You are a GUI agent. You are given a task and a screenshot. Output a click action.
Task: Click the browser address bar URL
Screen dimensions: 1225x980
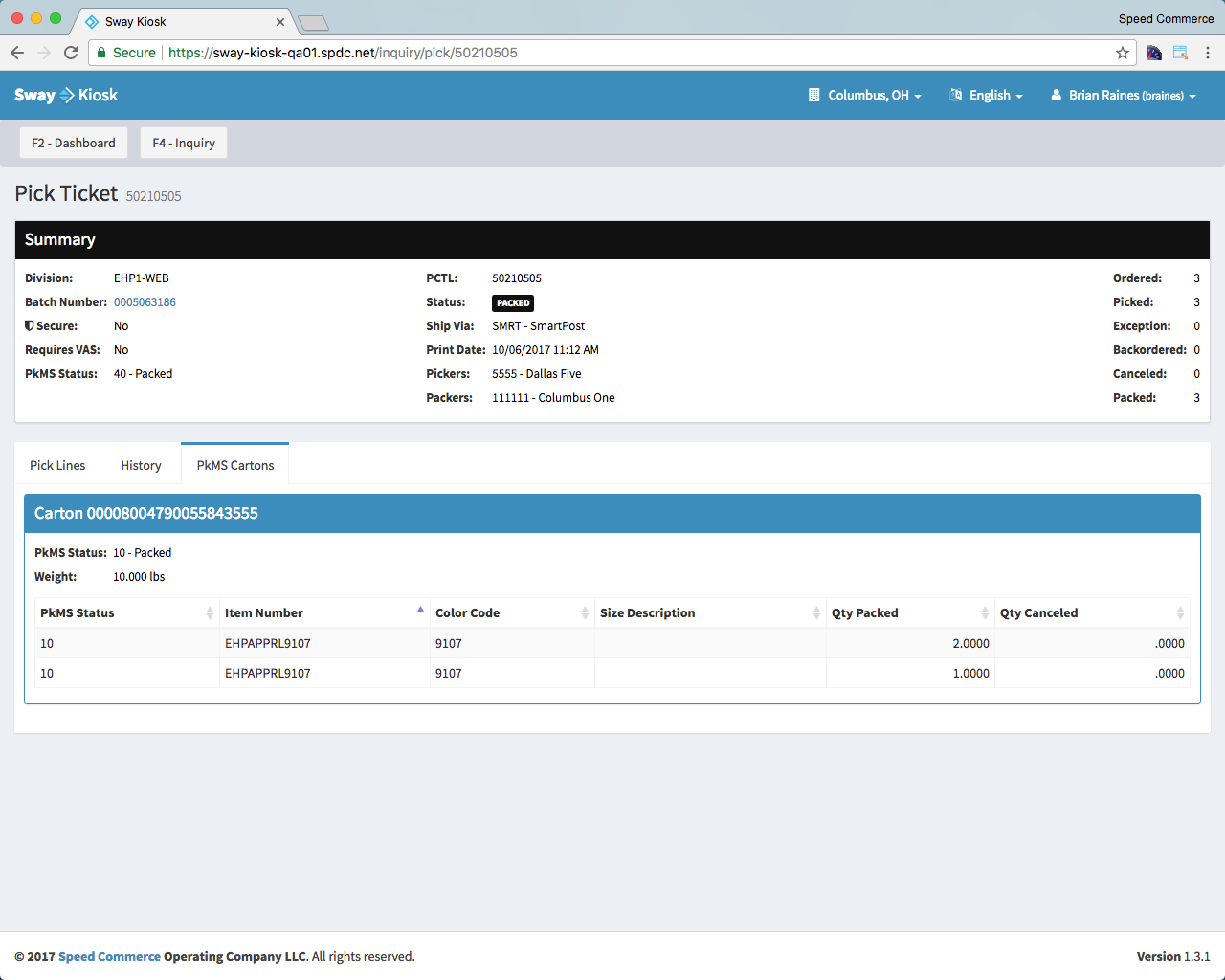click(x=343, y=53)
